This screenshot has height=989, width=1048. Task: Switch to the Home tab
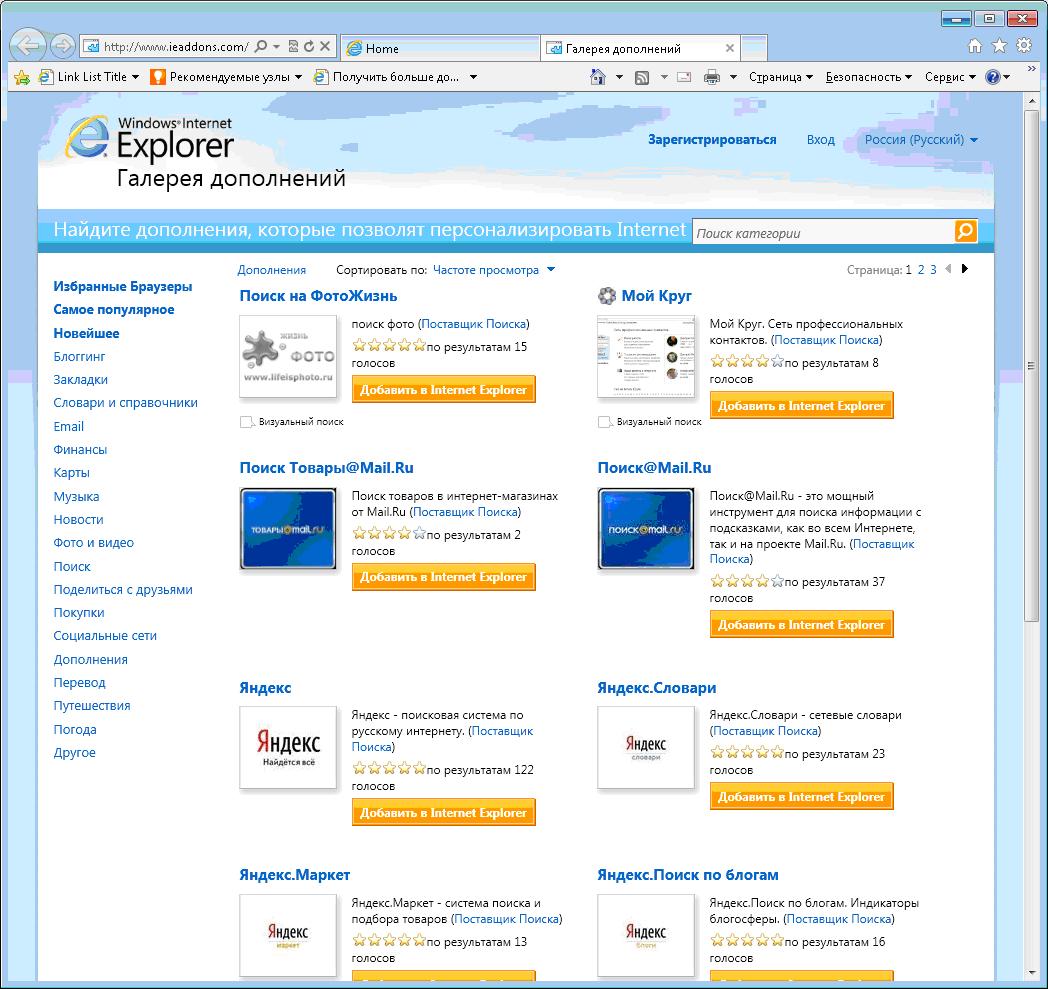[440, 48]
